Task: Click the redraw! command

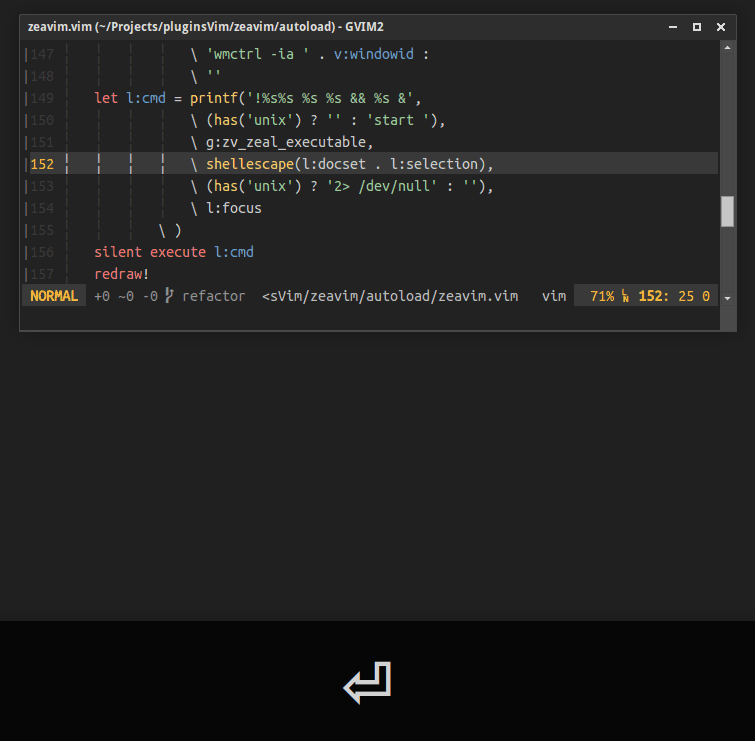Action: (x=121, y=274)
